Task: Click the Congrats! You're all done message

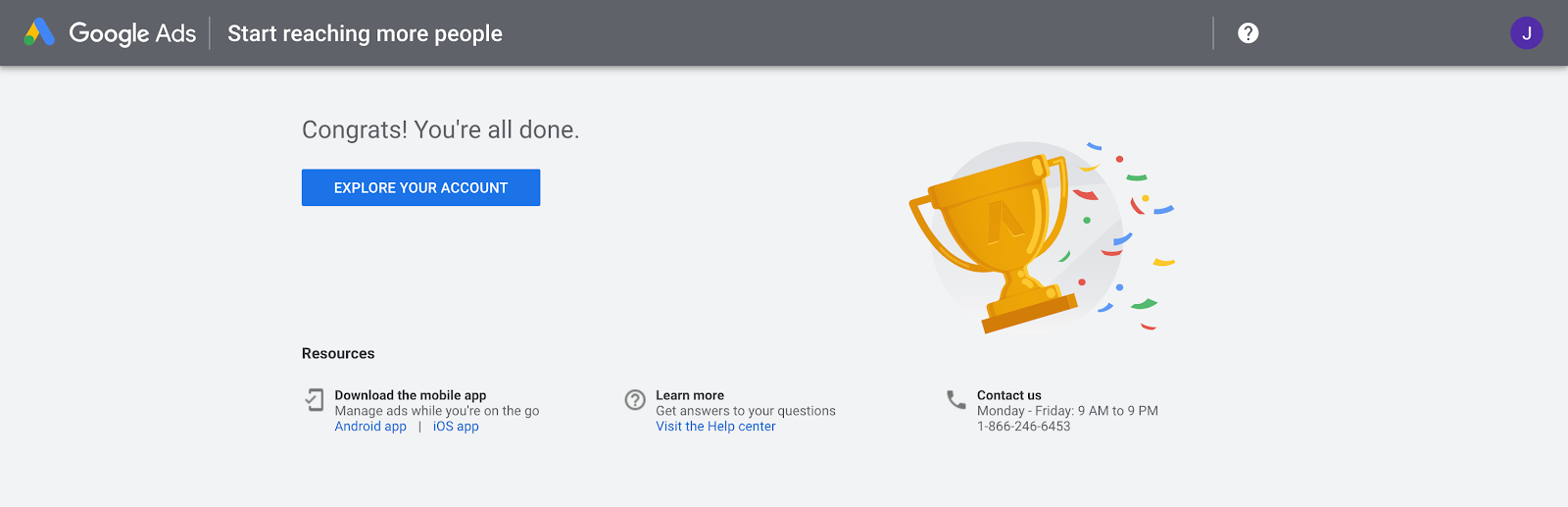Action: click(440, 129)
